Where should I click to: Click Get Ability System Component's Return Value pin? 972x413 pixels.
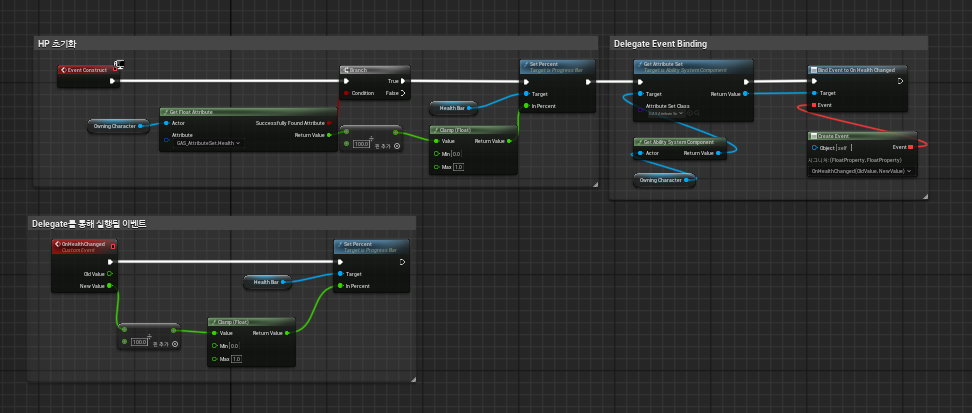click(720, 153)
